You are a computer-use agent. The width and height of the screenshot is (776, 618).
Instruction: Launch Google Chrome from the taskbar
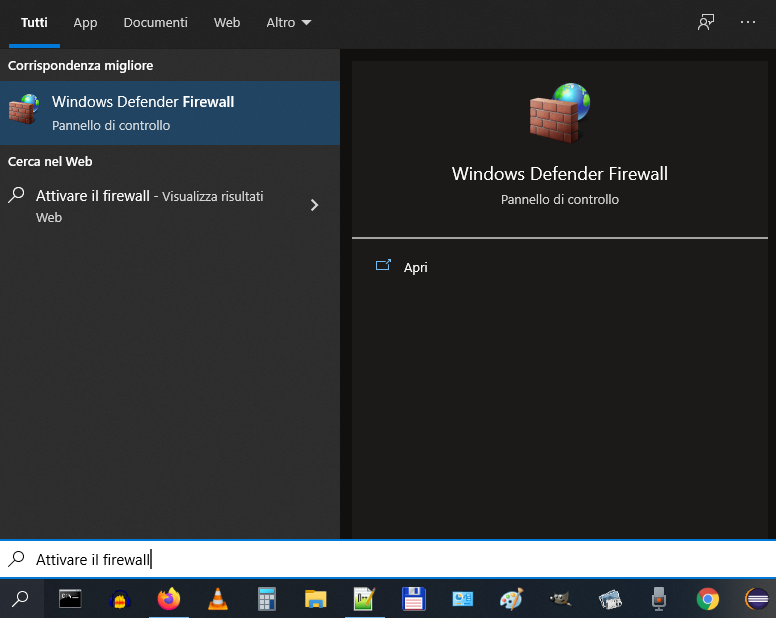pyautogui.click(x=708, y=599)
